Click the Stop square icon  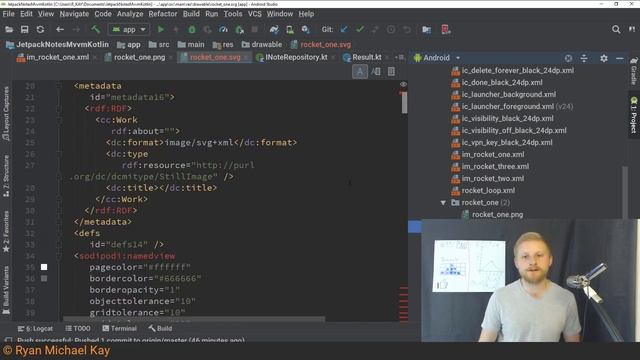[255, 29]
